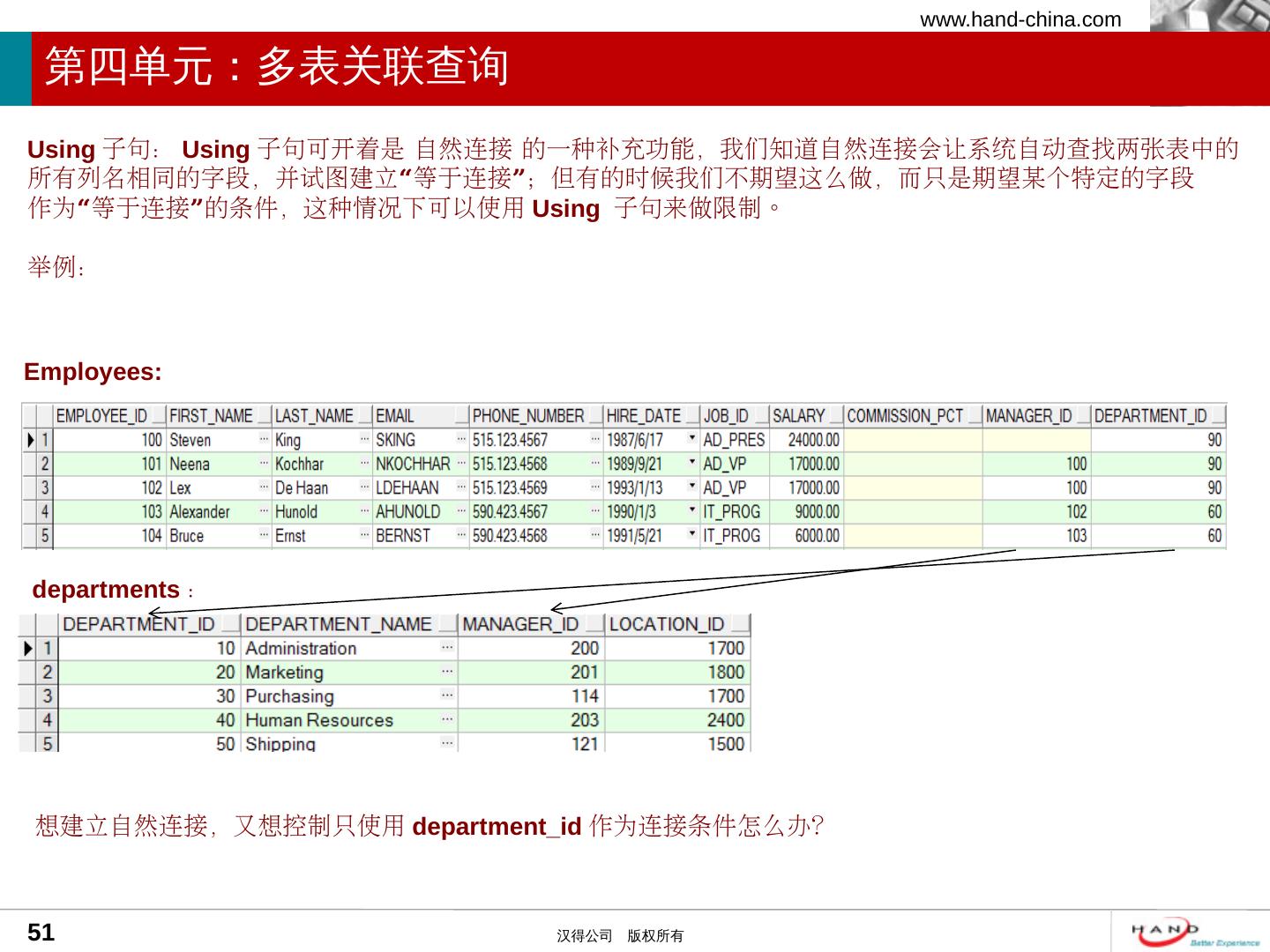Click empty COMMISSION_PCT cell for employee 100

[912, 440]
